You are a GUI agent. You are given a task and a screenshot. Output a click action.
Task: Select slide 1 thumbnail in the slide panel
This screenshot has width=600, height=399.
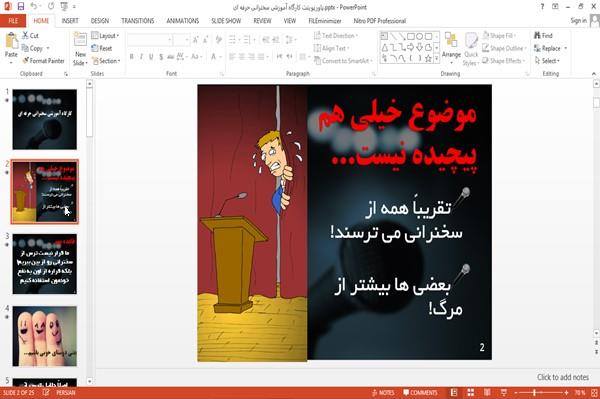44,119
